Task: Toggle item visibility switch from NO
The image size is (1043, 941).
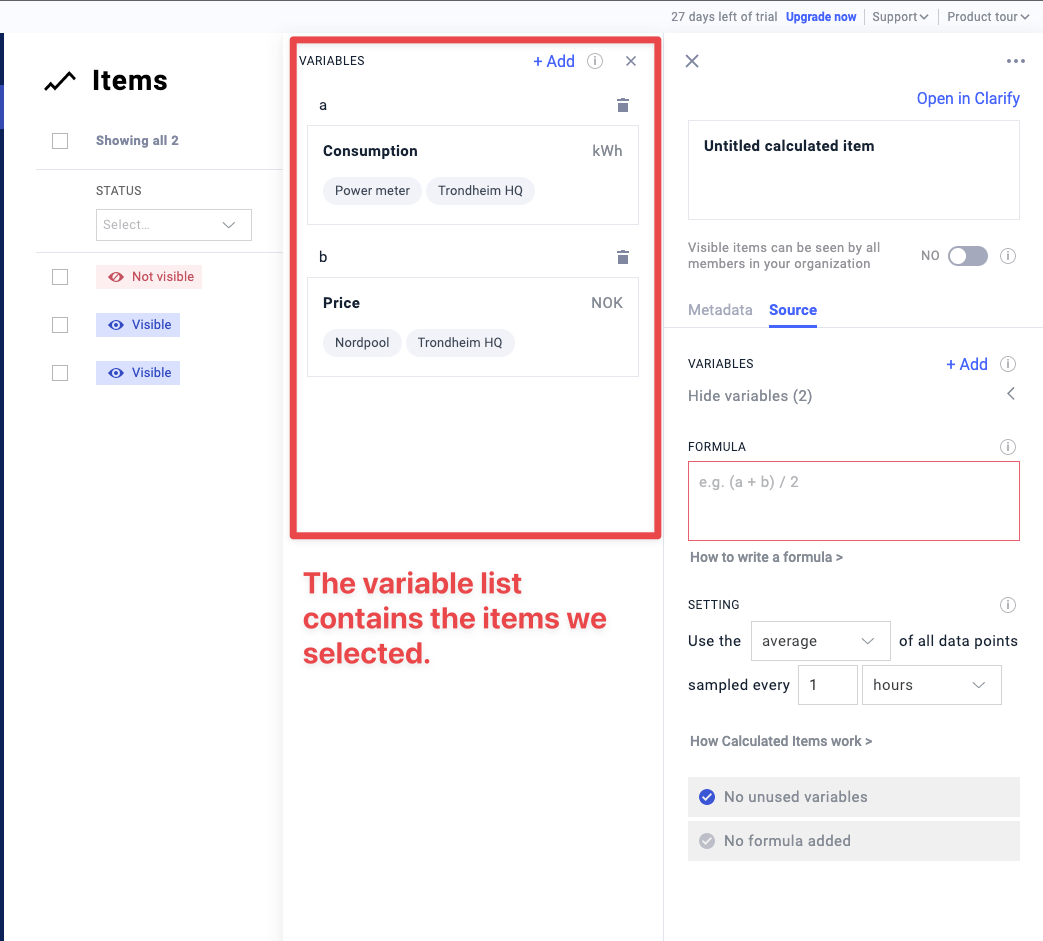Action: (967, 256)
